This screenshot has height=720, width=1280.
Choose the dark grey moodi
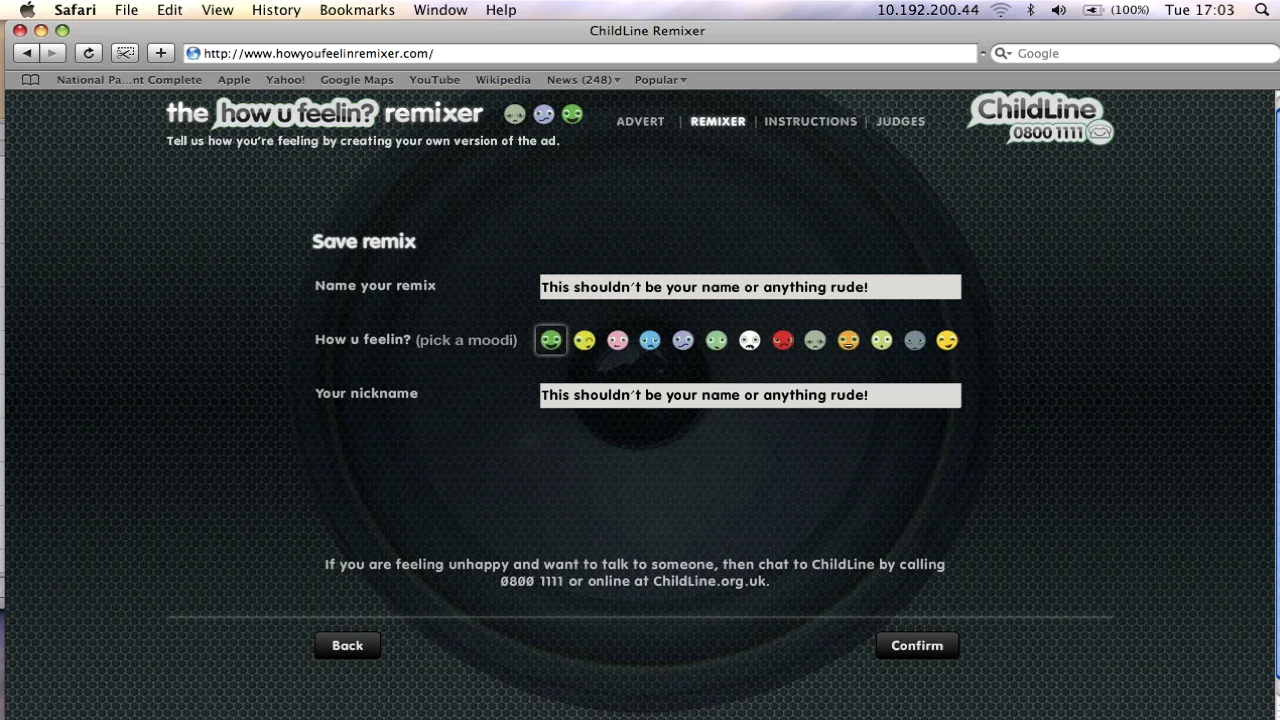click(x=914, y=341)
